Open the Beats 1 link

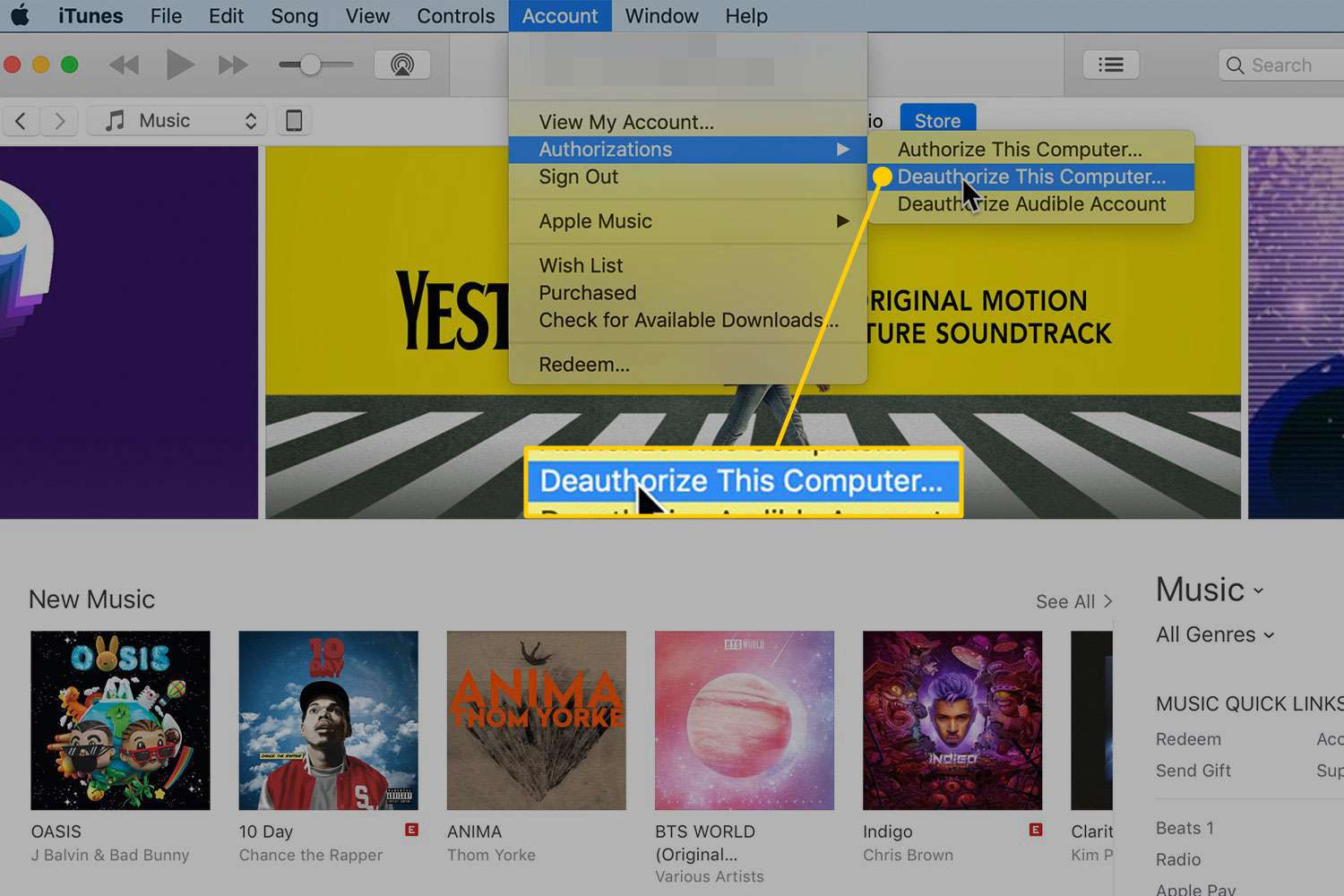[x=1185, y=828]
